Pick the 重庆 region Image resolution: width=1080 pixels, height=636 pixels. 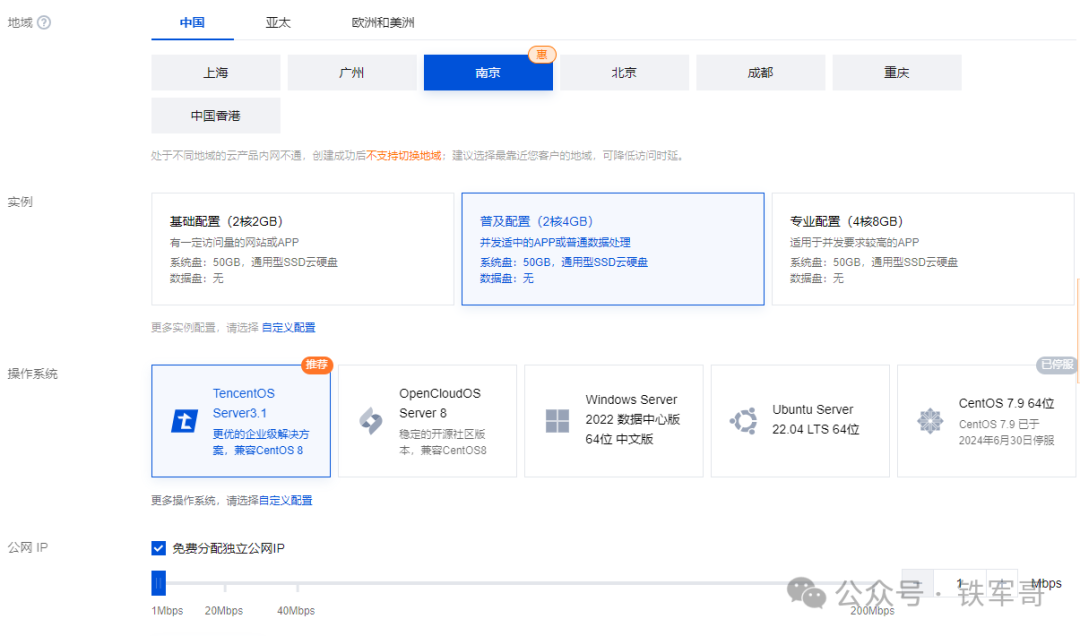coord(897,72)
